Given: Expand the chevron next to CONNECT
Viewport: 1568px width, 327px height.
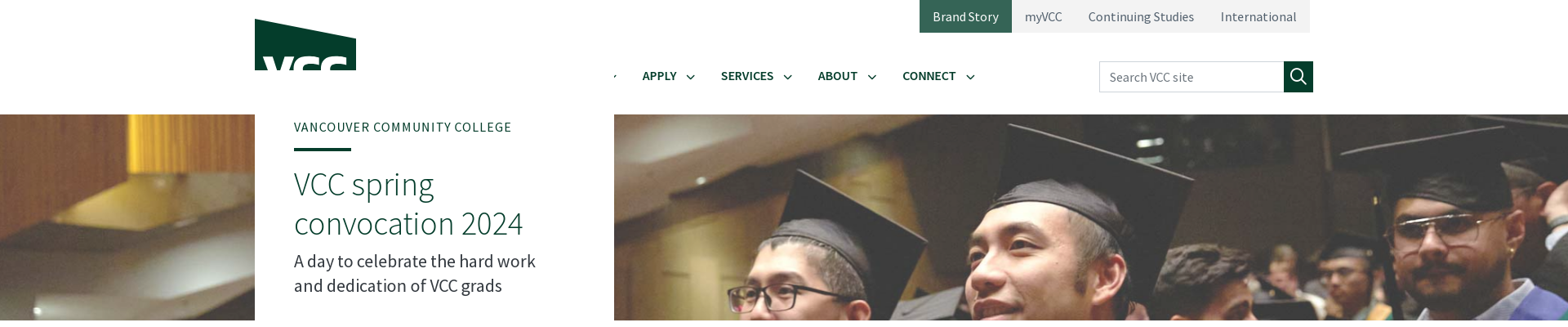Looking at the screenshot, I should click(970, 77).
